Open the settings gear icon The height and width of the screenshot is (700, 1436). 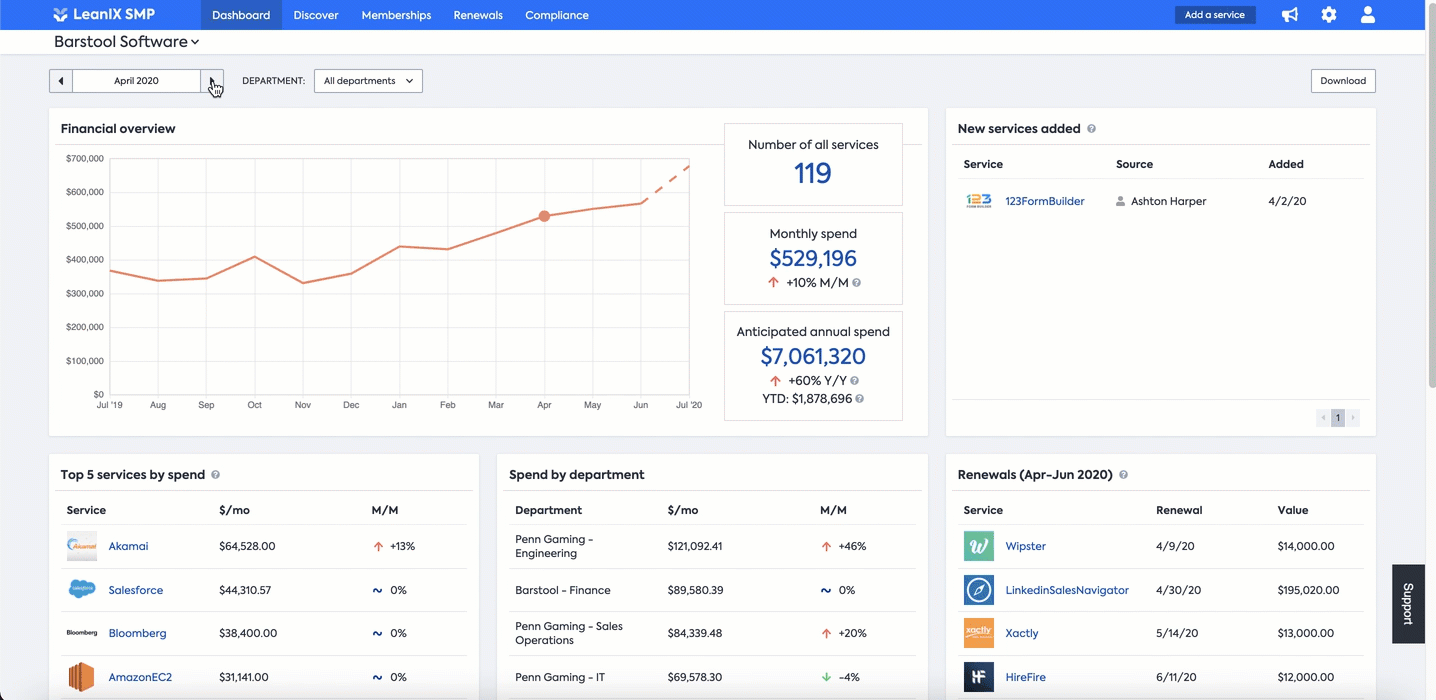[x=1329, y=15]
